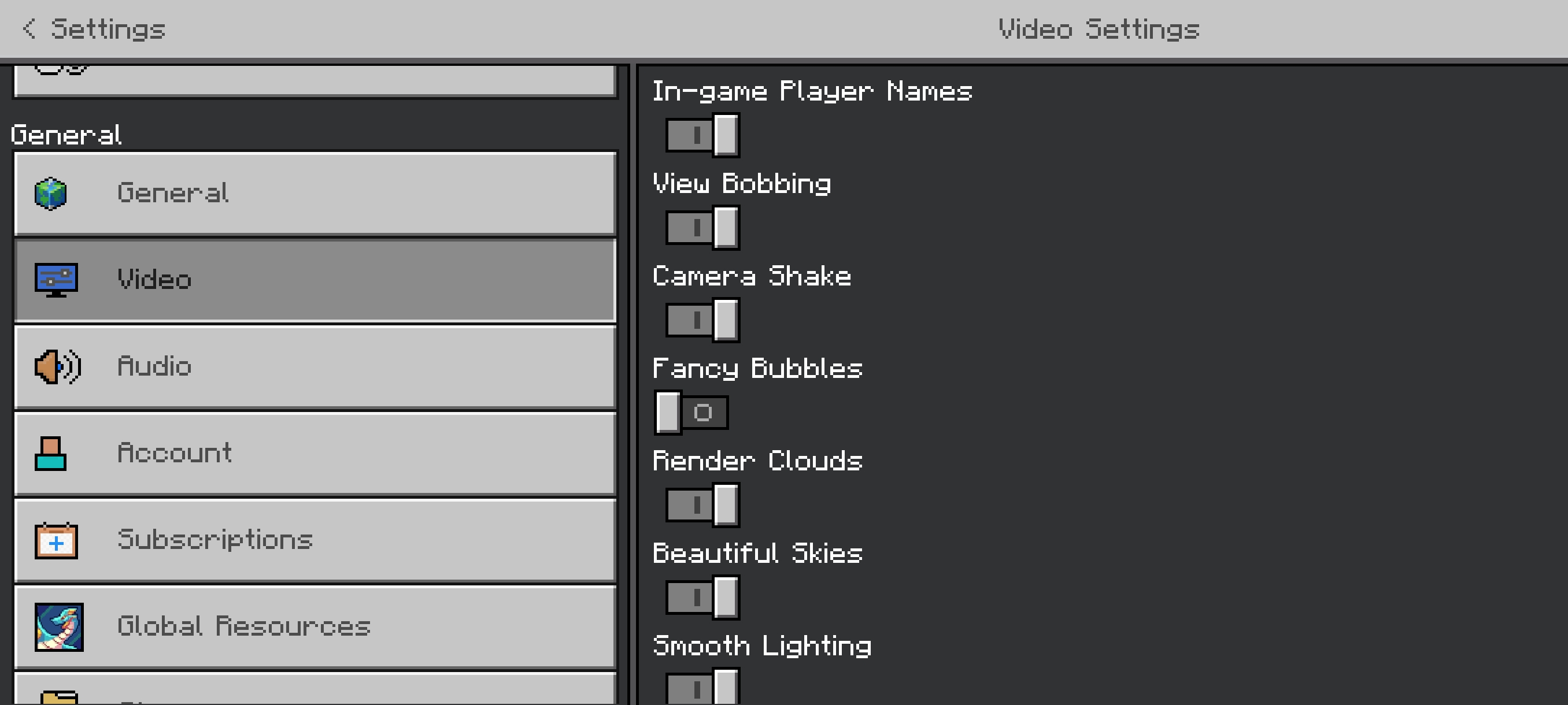
Task: Disable Beautiful Skies toggle
Action: coord(702,598)
